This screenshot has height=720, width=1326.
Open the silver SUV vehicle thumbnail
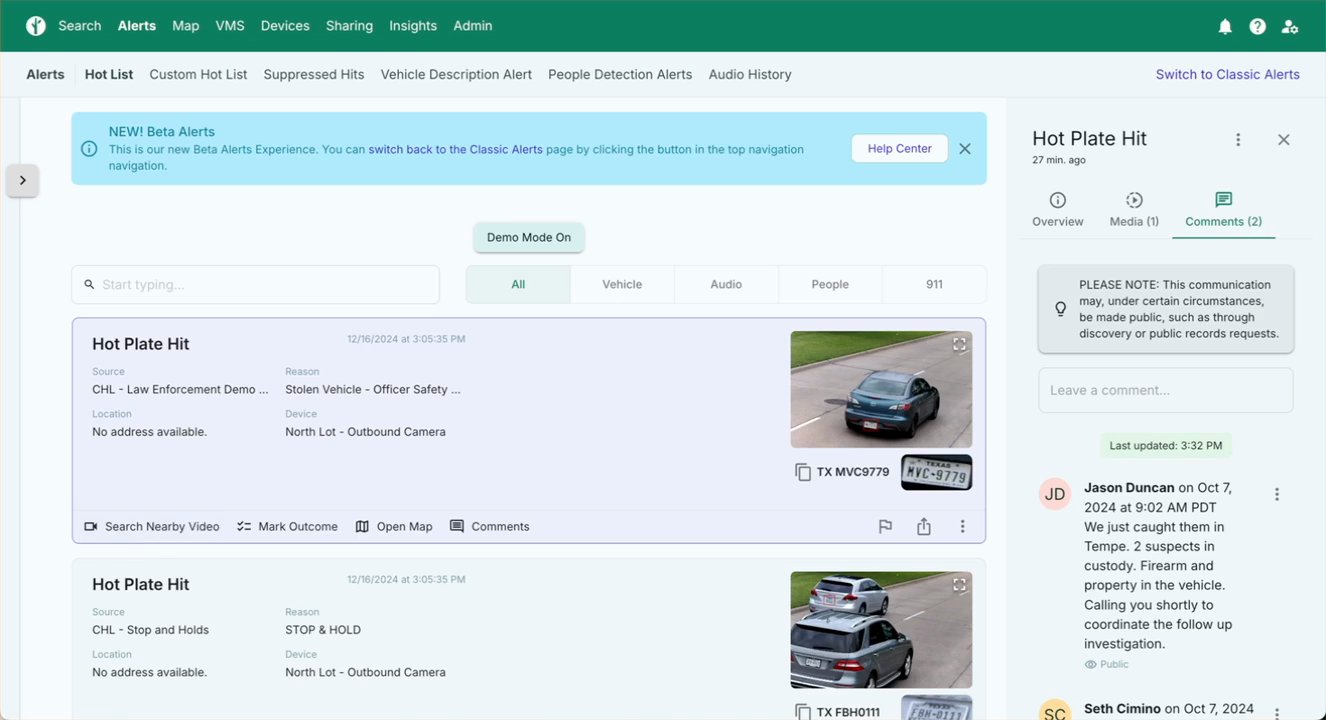881,630
